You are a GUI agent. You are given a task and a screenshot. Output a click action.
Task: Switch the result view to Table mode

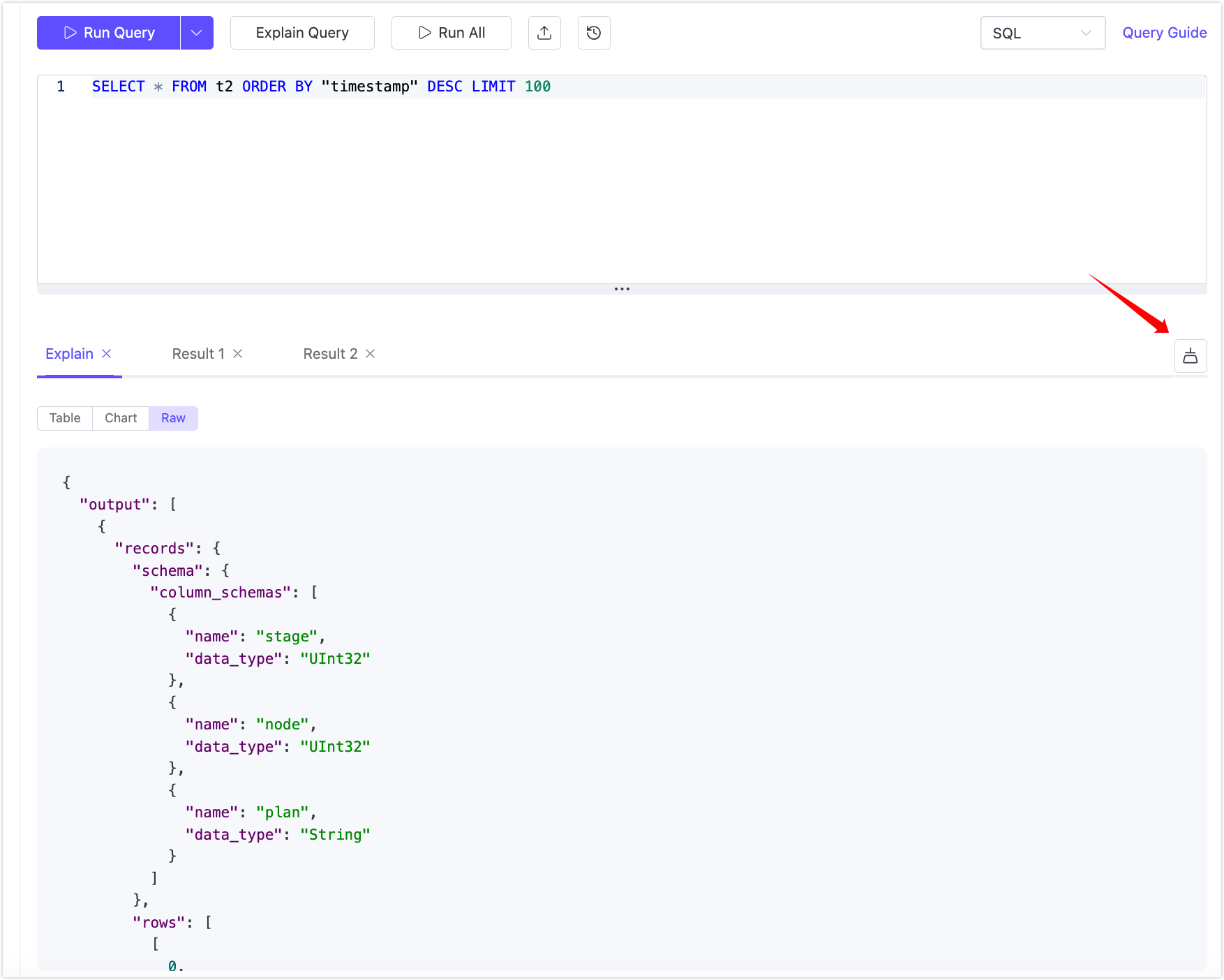(x=64, y=417)
